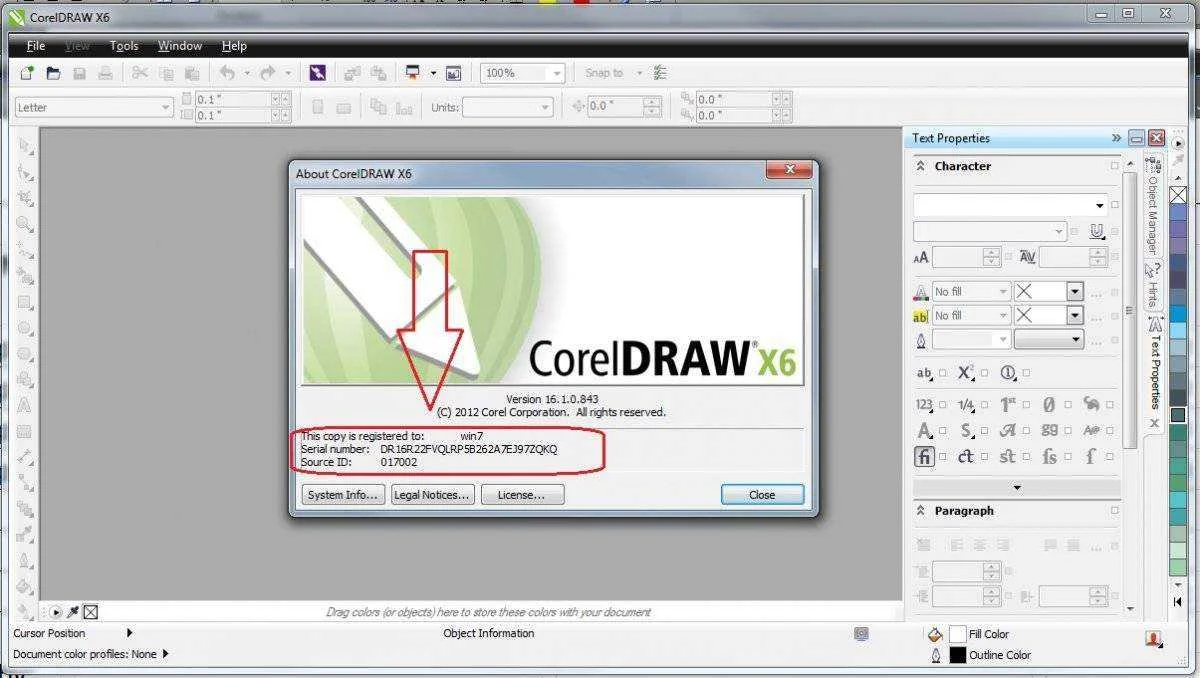Toggle checkbox beside font name dropdown
1200x678 pixels.
pyautogui.click(x=1114, y=205)
